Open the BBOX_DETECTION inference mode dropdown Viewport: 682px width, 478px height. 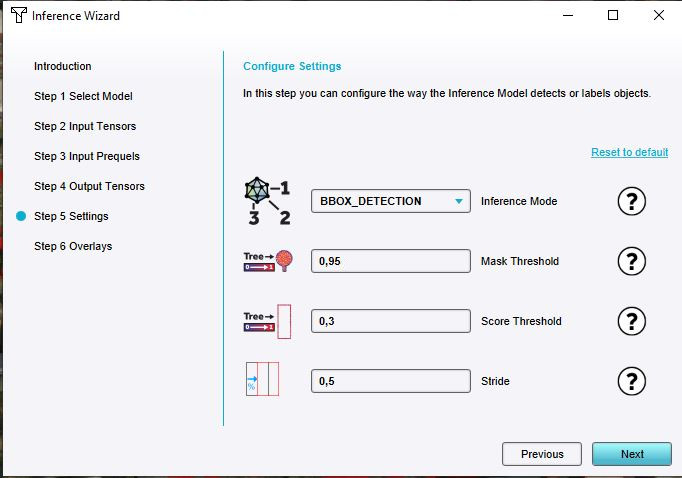pos(391,201)
